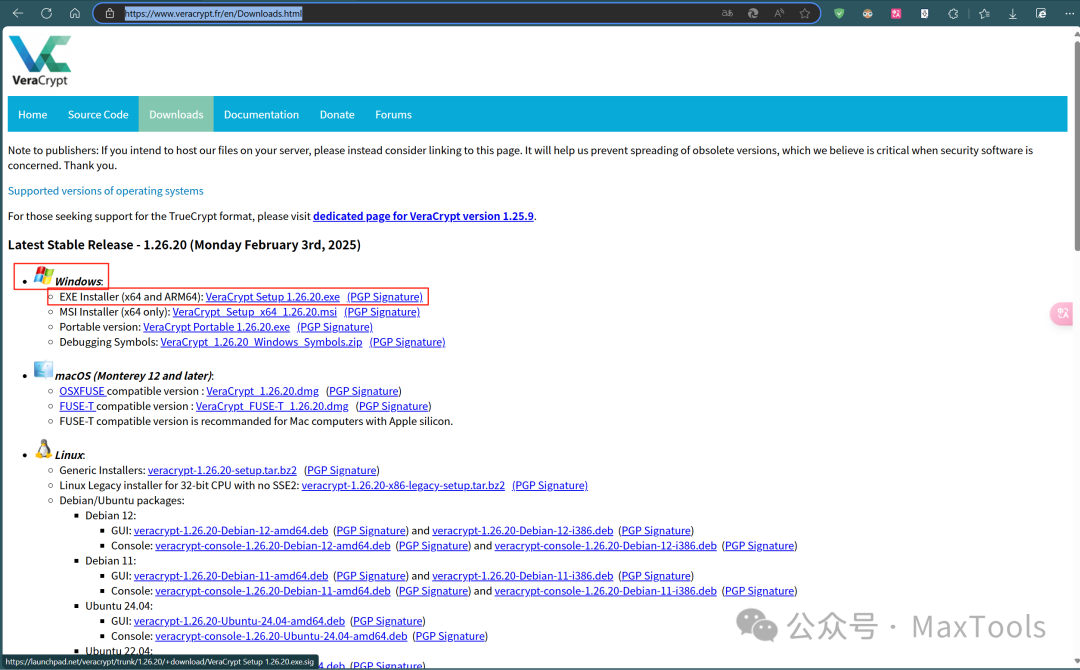Open the Extensions puzzle-piece menu

(953, 13)
